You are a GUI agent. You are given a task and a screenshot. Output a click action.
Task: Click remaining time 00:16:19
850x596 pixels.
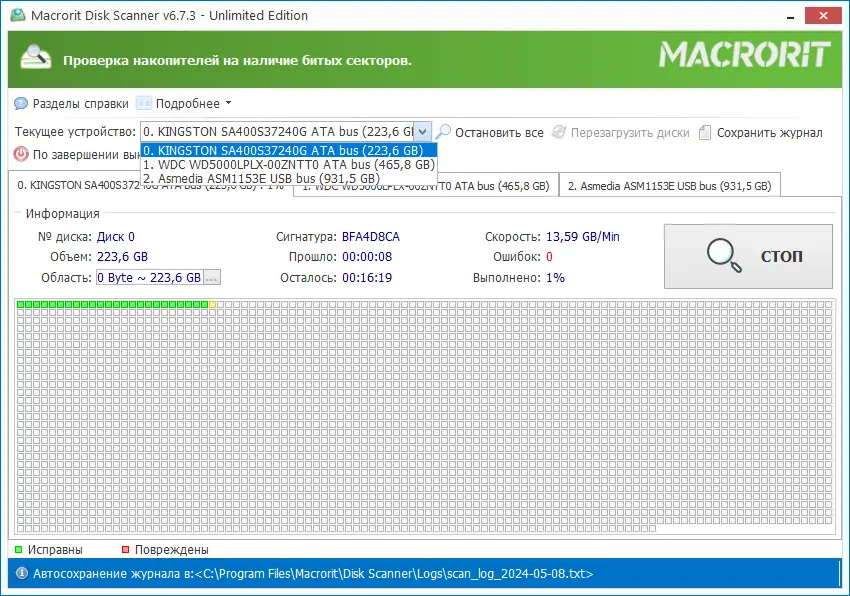click(x=366, y=278)
